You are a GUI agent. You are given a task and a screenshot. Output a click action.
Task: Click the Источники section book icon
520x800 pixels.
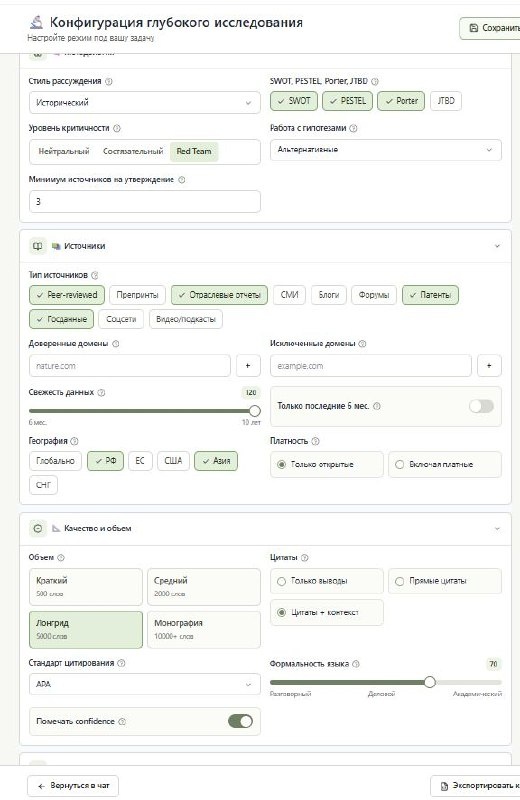pyautogui.click(x=38, y=246)
